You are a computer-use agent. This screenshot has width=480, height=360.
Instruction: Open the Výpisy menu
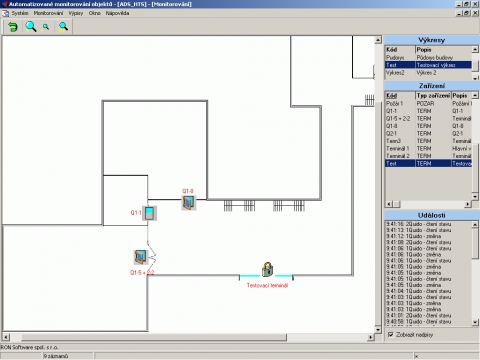pyautogui.click(x=76, y=13)
